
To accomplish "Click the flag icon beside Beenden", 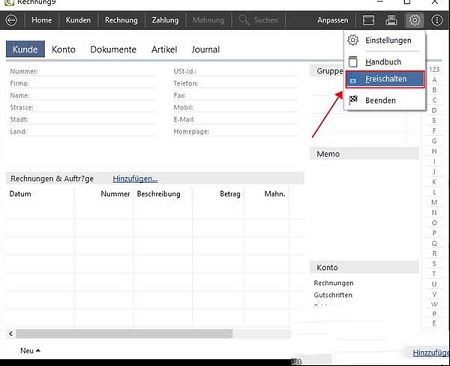I will [353, 100].
